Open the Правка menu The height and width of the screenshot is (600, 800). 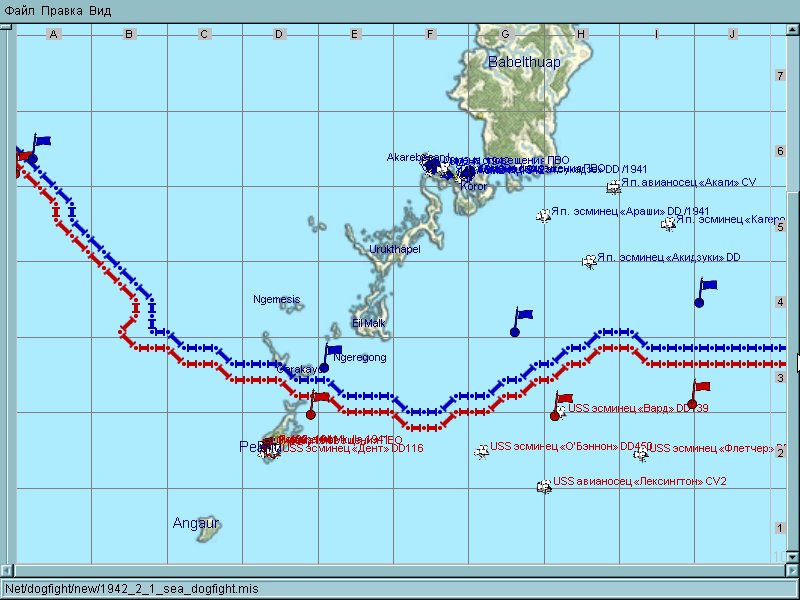click(x=59, y=10)
